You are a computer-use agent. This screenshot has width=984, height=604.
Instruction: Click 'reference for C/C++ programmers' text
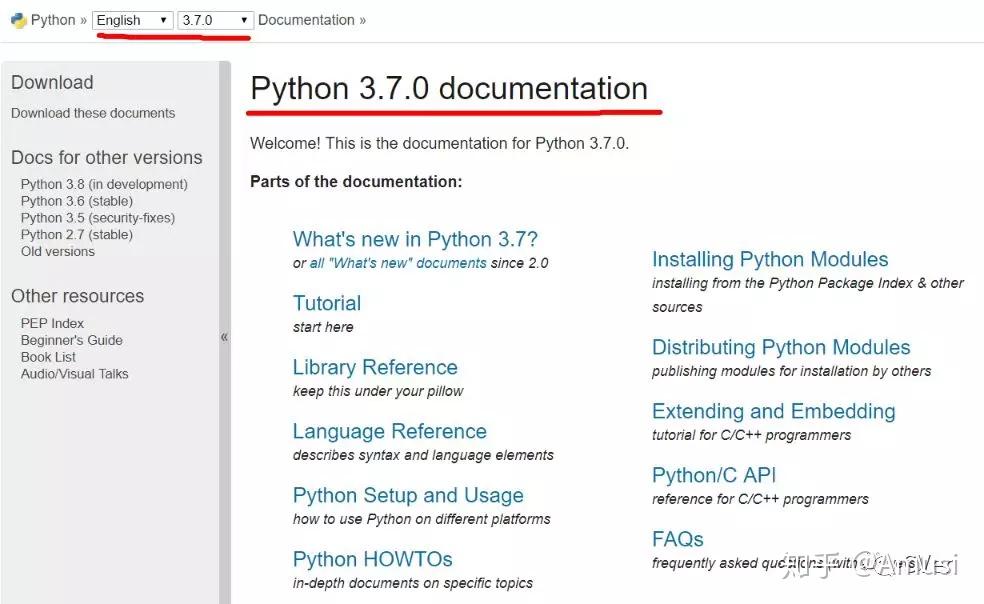pyautogui.click(x=760, y=499)
